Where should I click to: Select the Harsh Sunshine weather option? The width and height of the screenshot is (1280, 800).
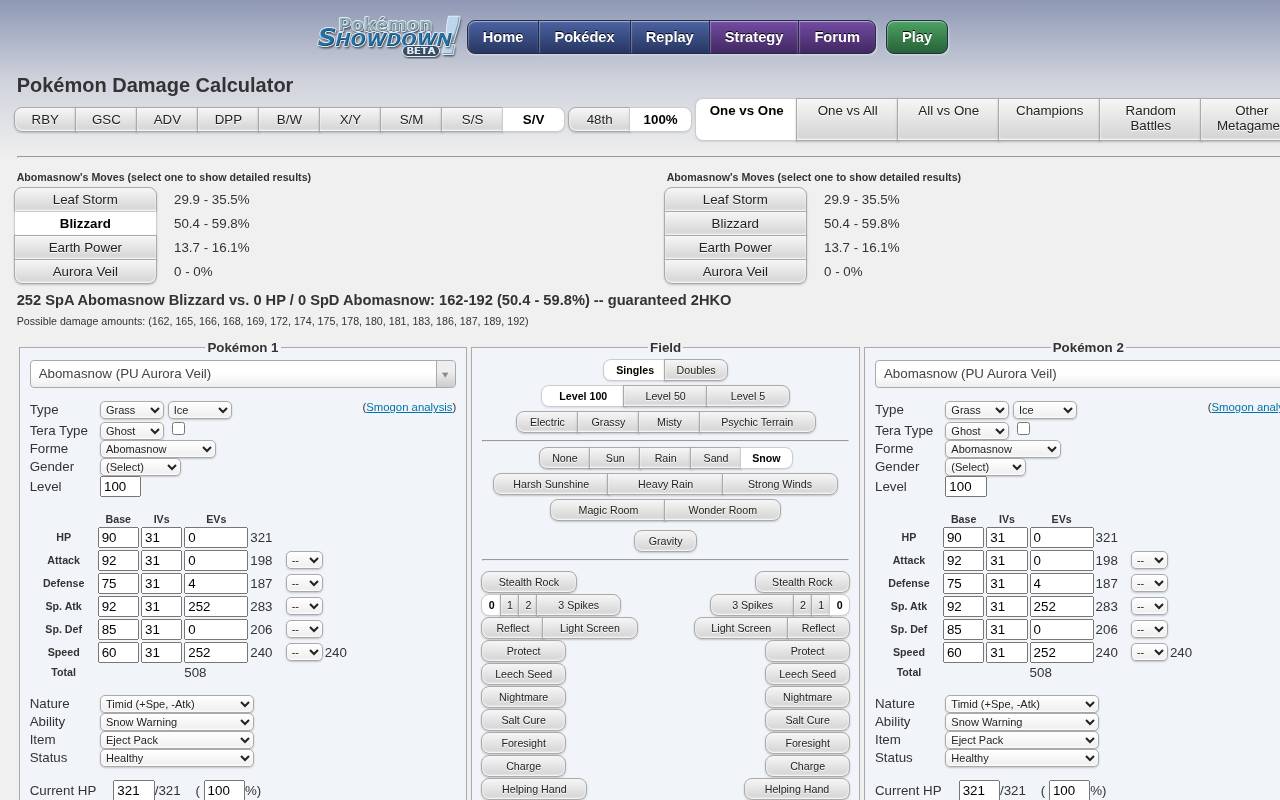551,484
